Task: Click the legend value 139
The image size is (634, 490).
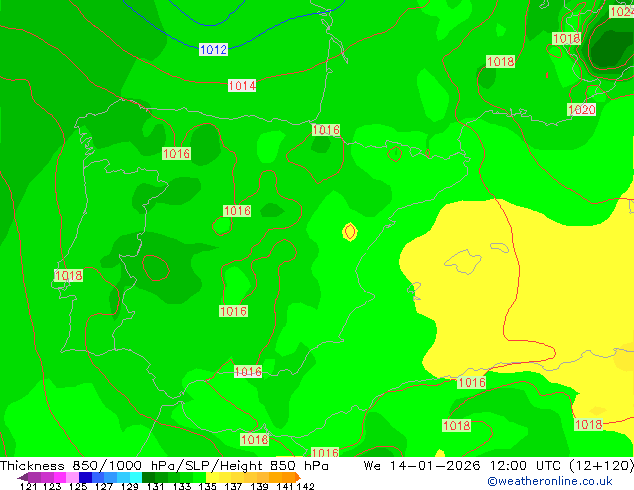Action: 259,486
